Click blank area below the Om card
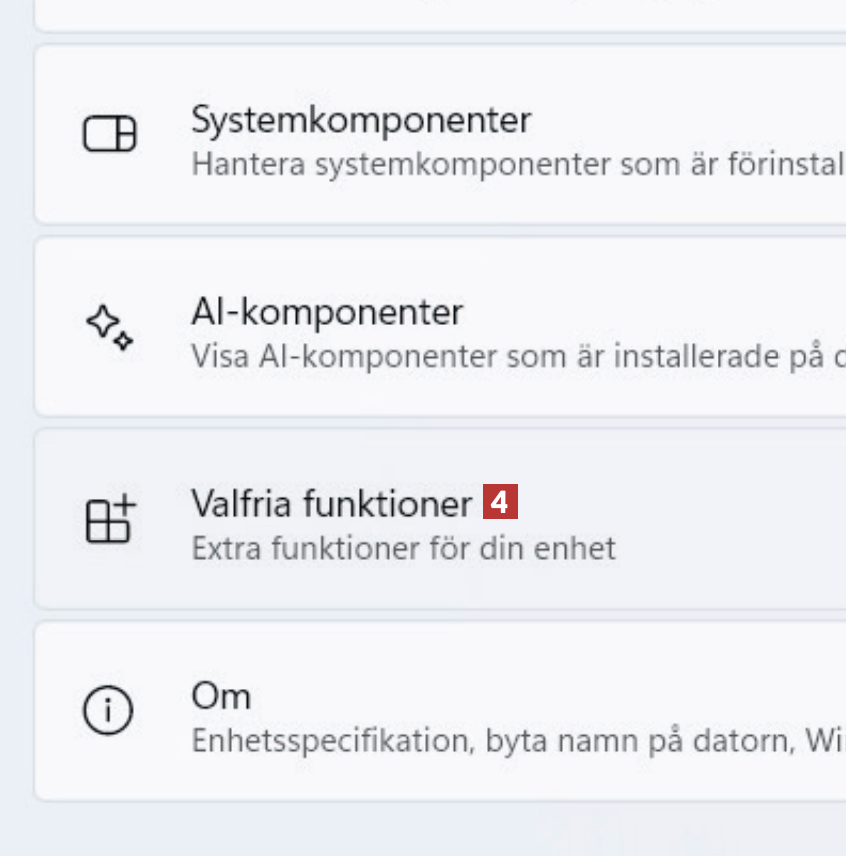Image resolution: width=846 pixels, height=856 pixels. click(440, 828)
